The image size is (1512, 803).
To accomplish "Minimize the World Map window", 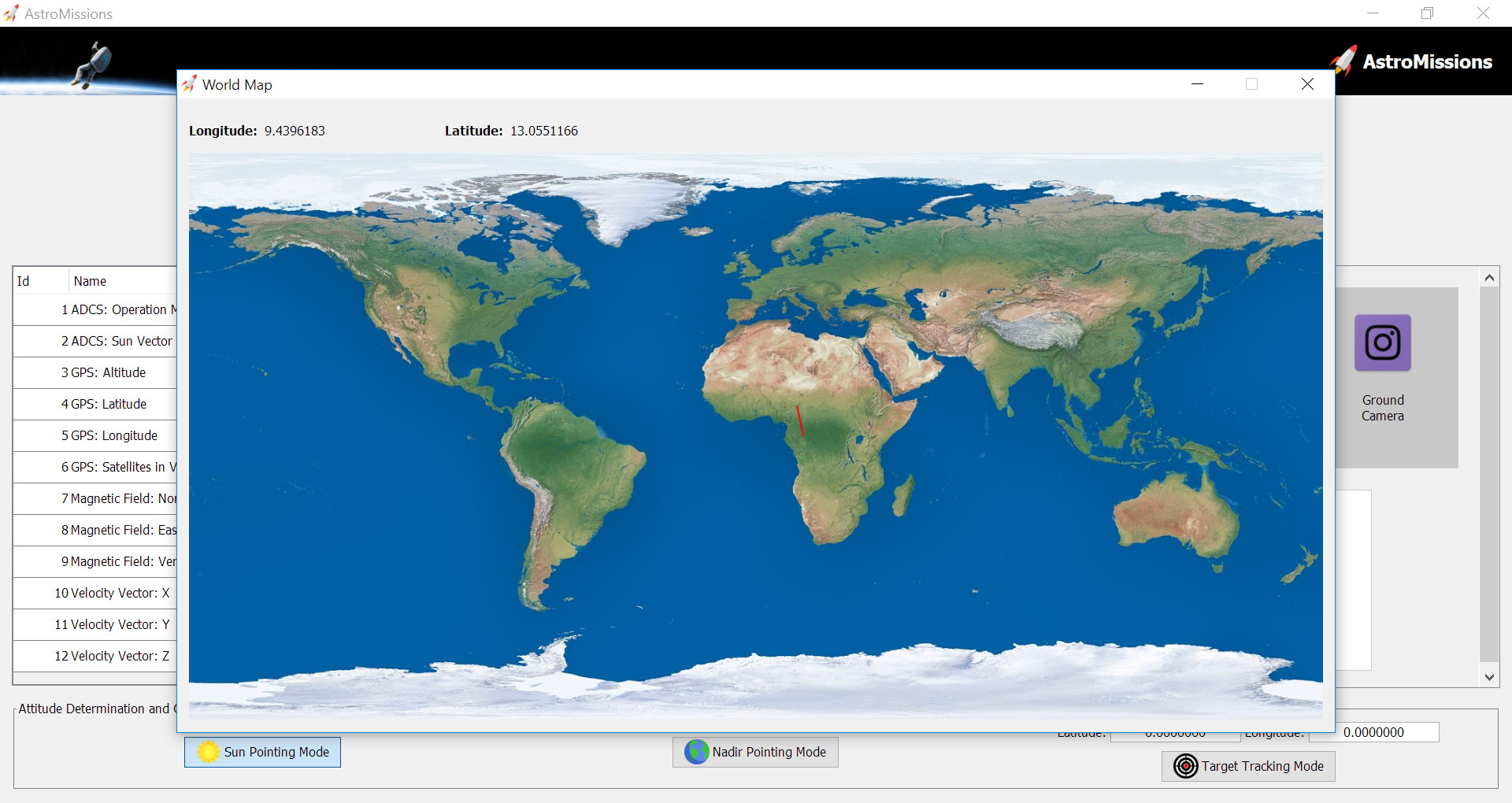I will pos(1197,84).
